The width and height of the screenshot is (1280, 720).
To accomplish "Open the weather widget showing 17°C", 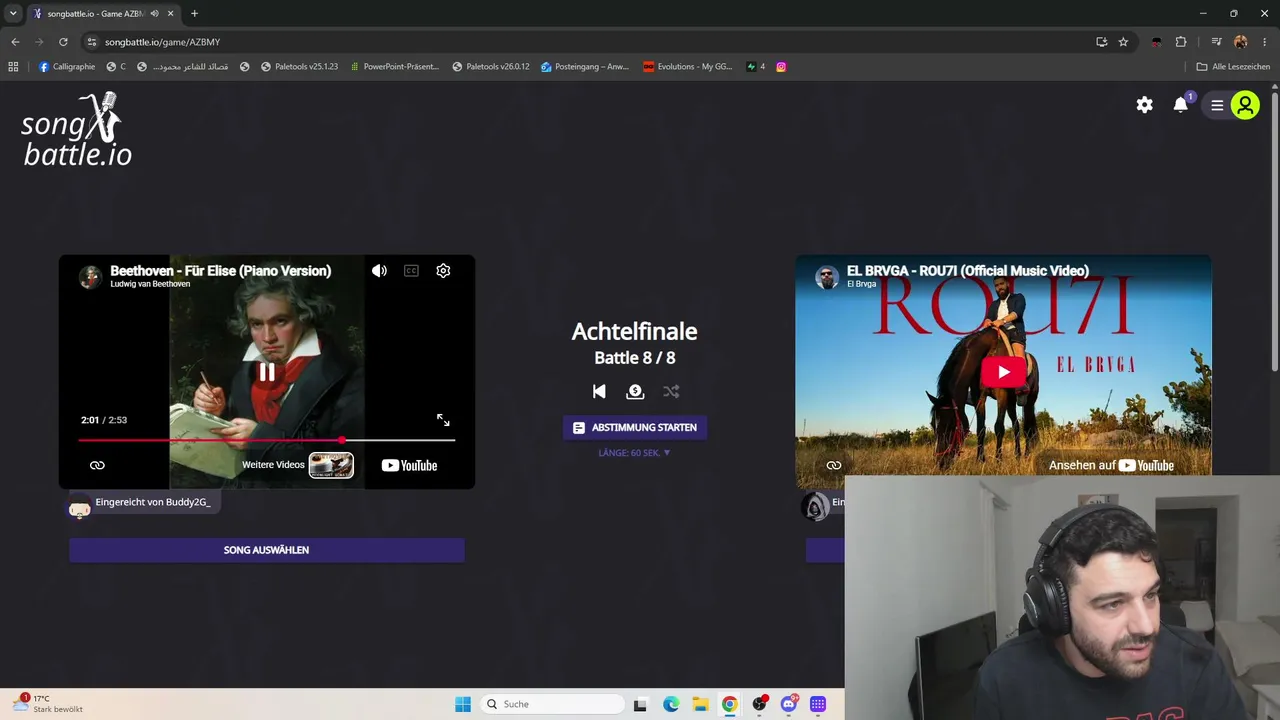I will tap(47, 704).
